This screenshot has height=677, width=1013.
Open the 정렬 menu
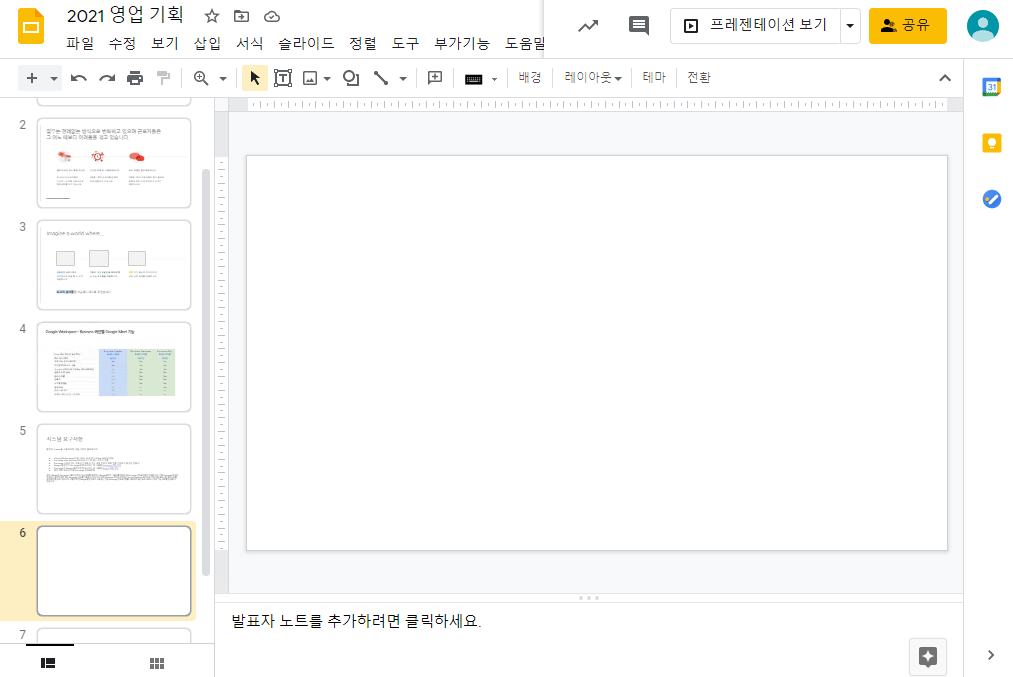(363, 43)
